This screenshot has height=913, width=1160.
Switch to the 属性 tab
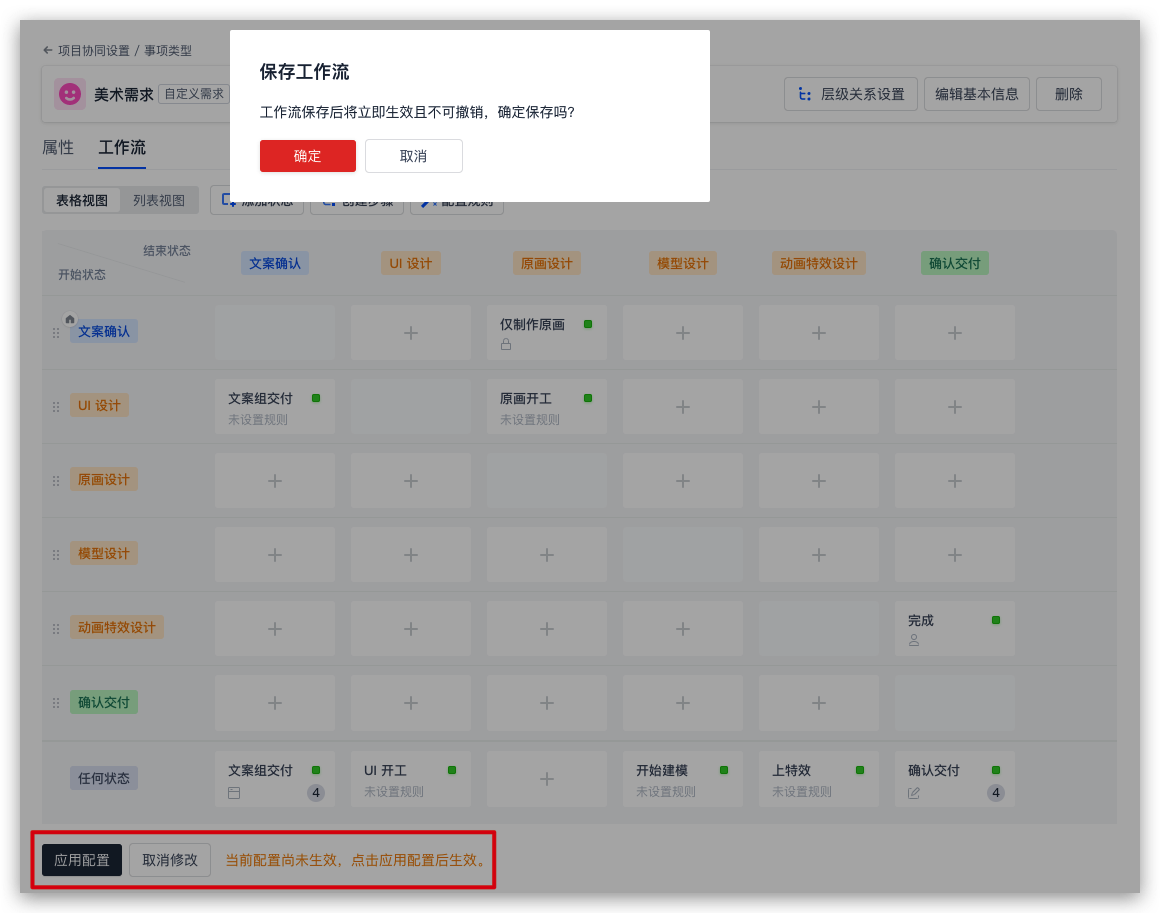(x=58, y=147)
